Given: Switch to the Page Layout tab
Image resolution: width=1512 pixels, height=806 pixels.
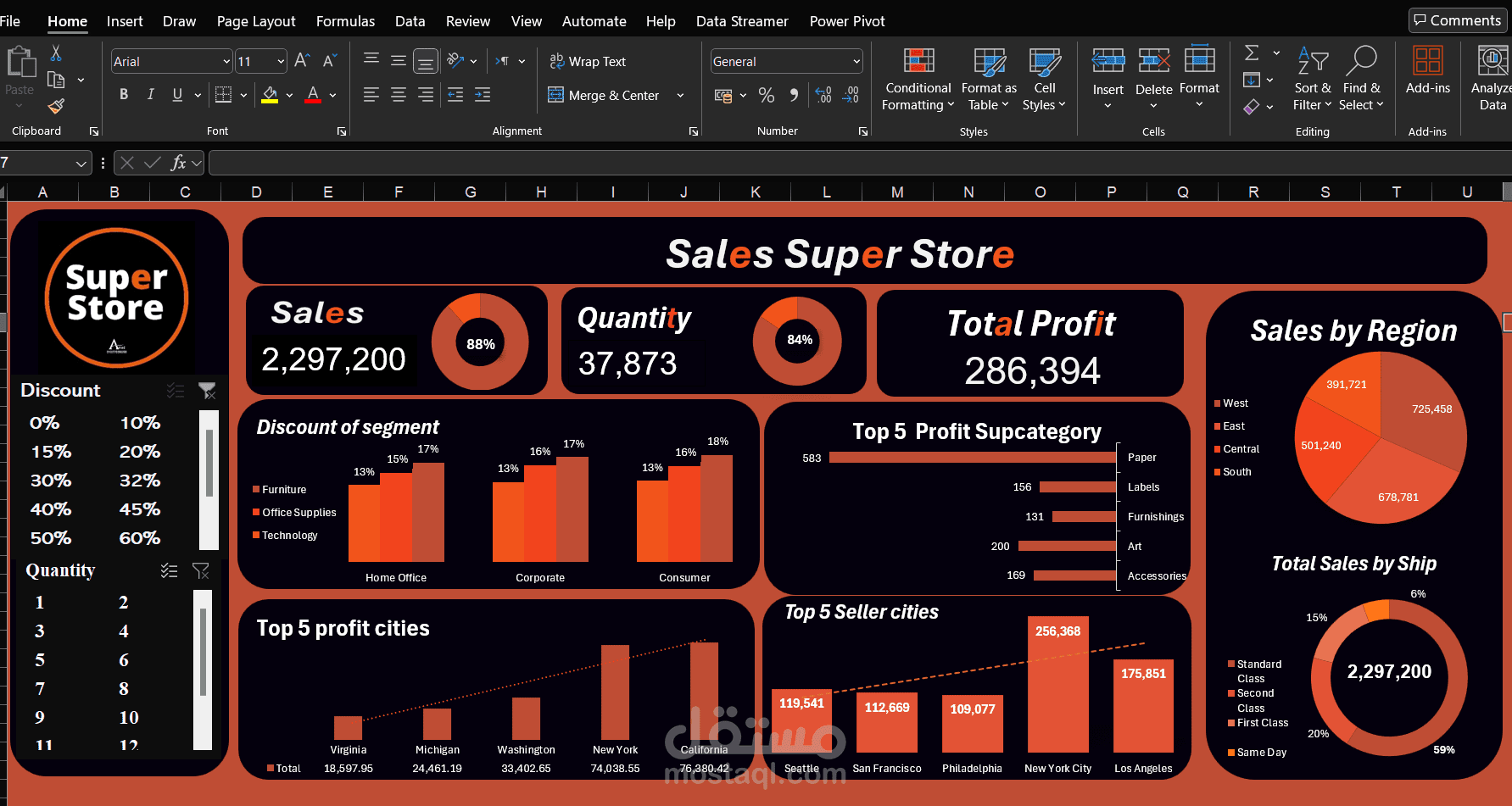Looking at the screenshot, I should [256, 21].
